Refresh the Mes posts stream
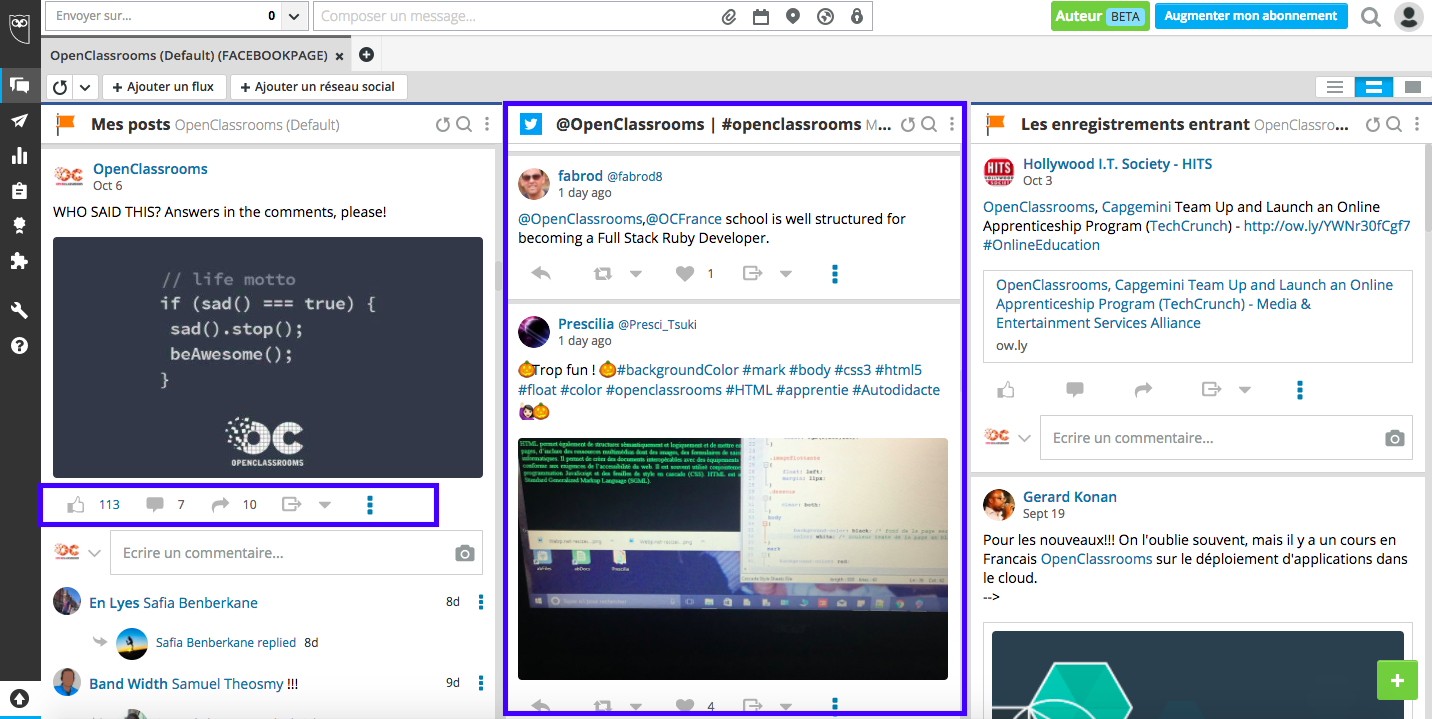The width and height of the screenshot is (1432, 719). (443, 125)
